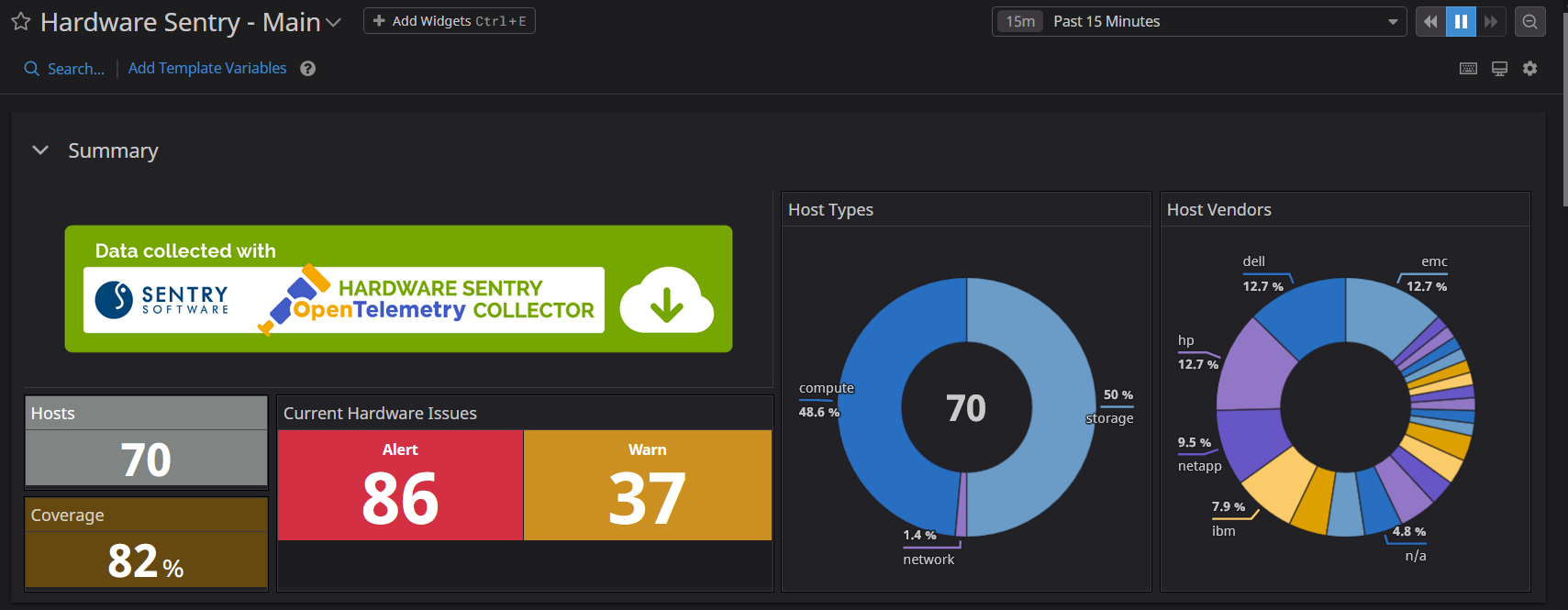This screenshot has height=610, width=1568.
Task: Click the 15m time badge
Action: 1020,21
